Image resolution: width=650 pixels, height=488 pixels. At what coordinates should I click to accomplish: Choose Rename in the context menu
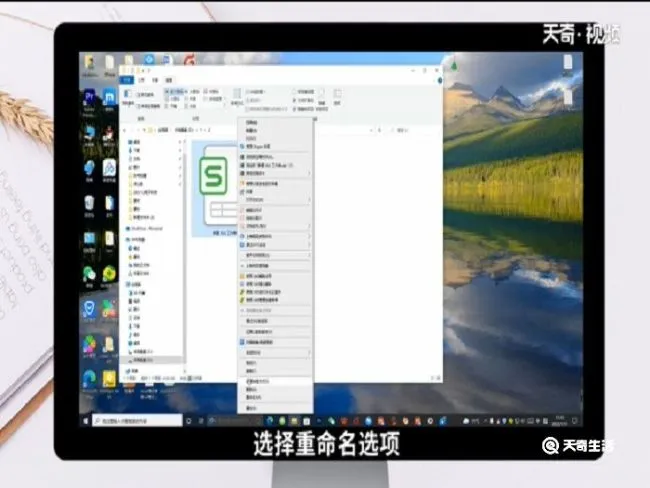[x=275, y=397]
